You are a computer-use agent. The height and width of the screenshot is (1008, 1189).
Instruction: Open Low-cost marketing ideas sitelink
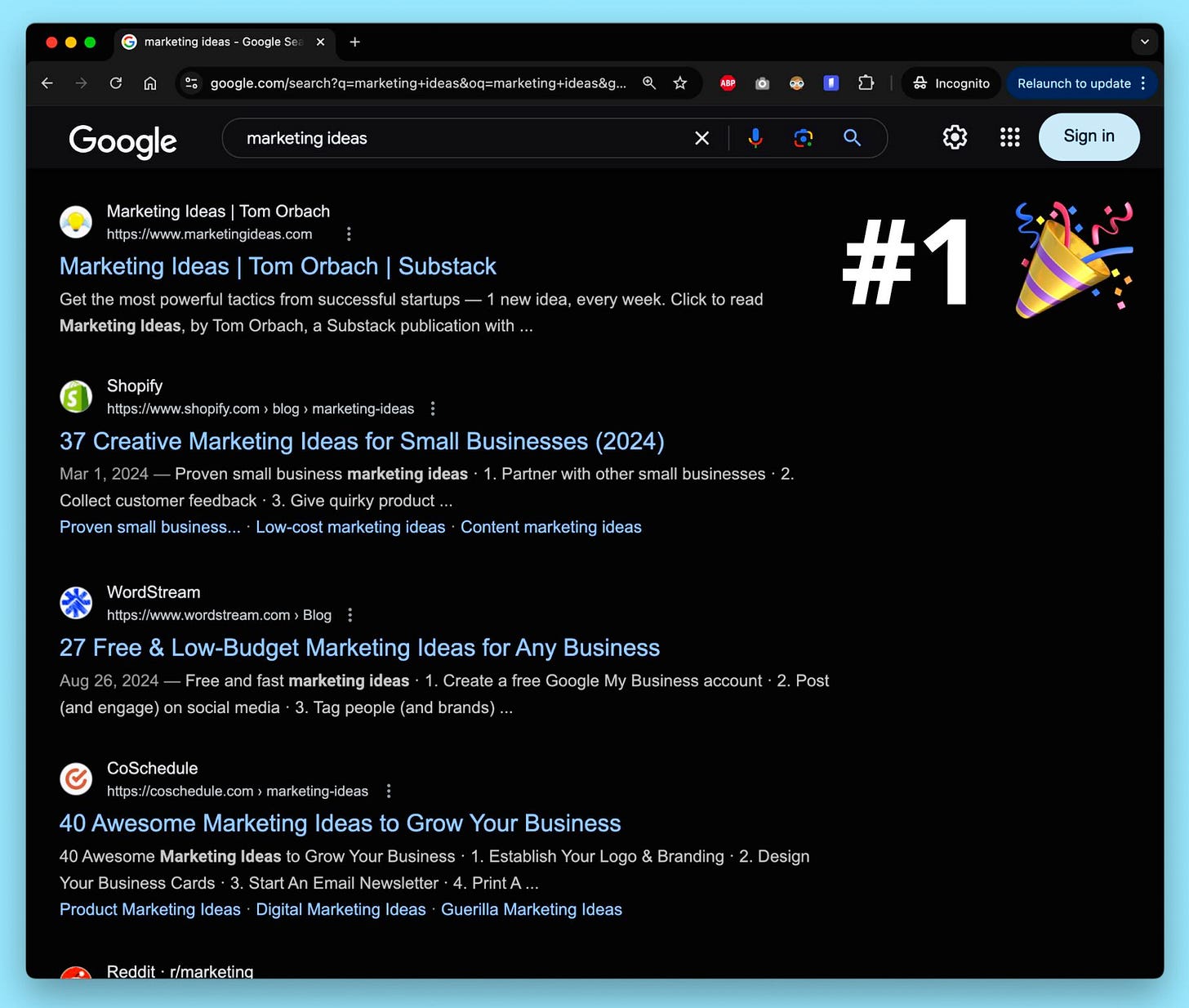(x=350, y=527)
